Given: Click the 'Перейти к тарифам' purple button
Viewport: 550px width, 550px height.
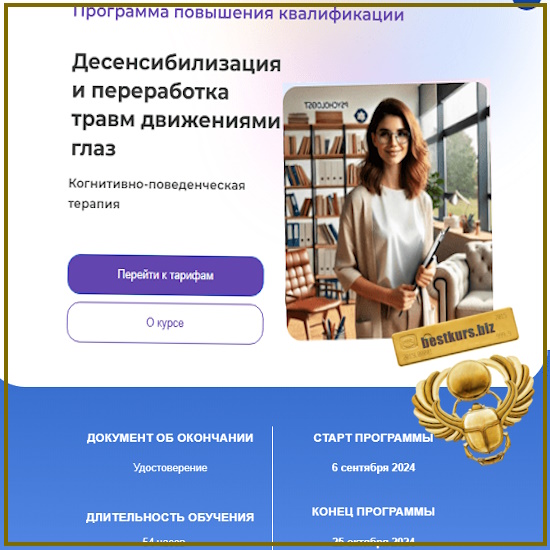Looking at the screenshot, I should 165,275.
